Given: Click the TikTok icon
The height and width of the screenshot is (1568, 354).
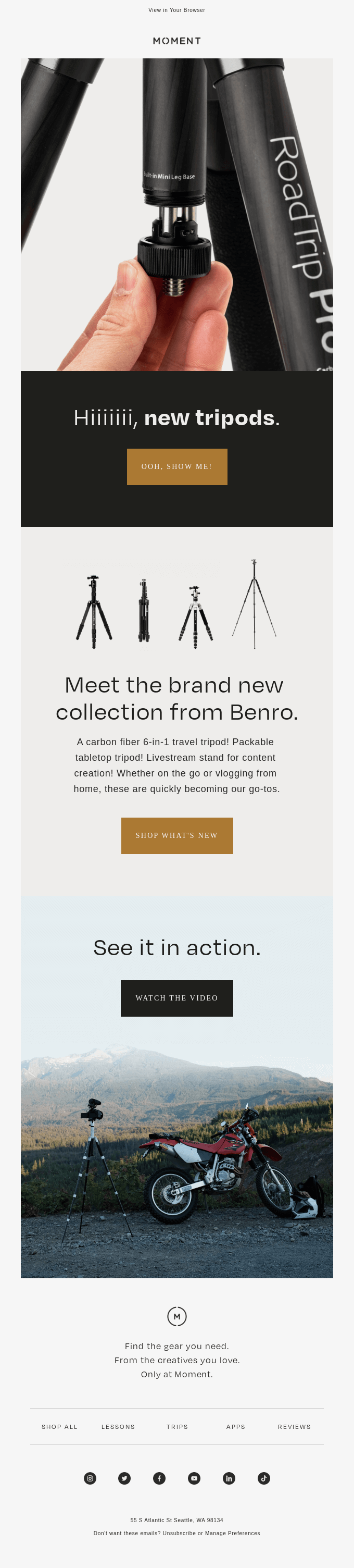Looking at the screenshot, I should (x=264, y=1478).
